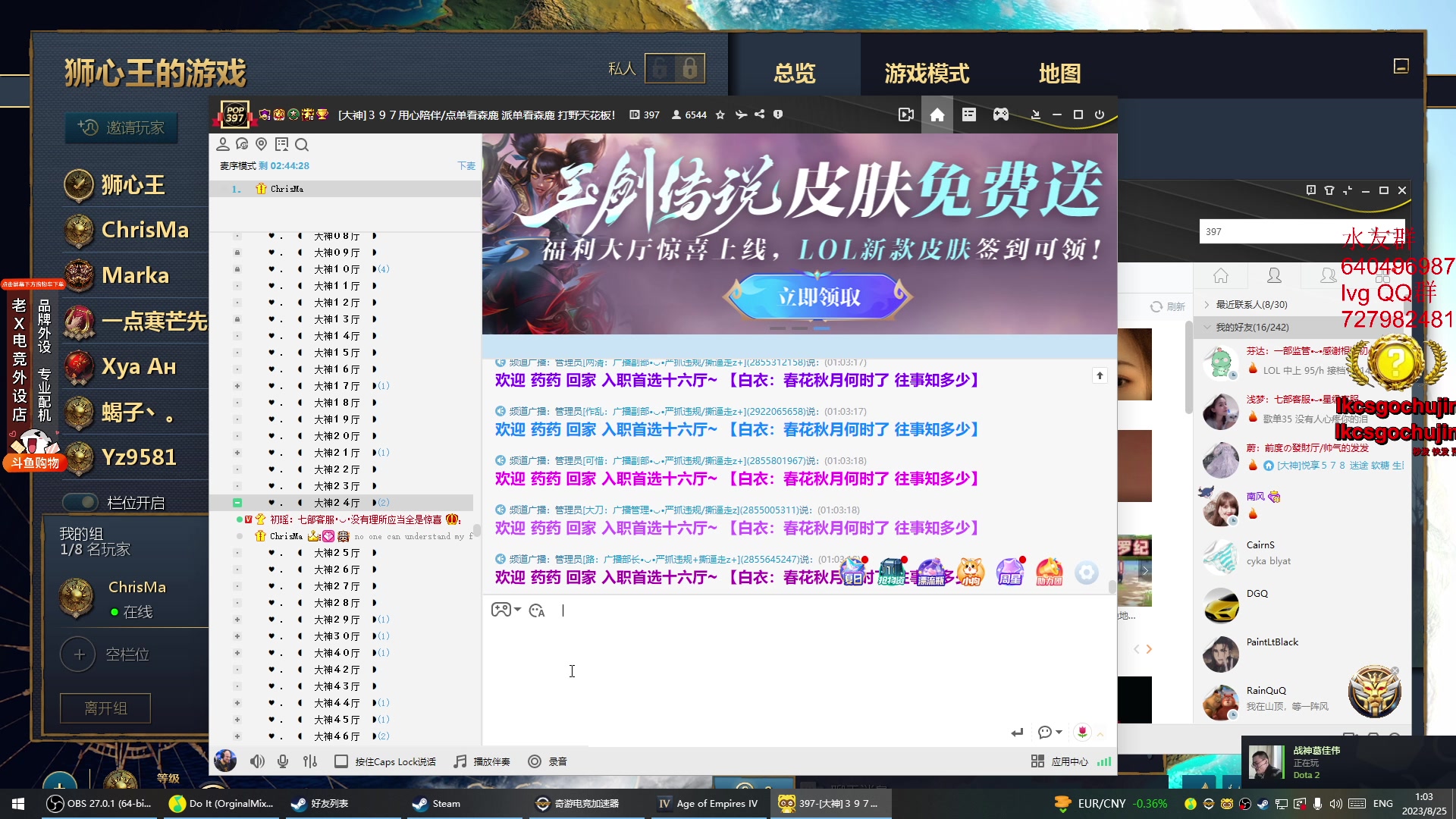Click the emoji font icon in chat input
Image resolution: width=1456 pixels, height=819 pixels.
pos(537,610)
